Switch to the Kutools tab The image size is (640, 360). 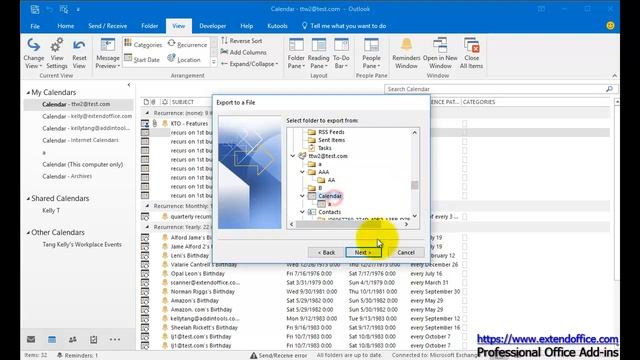[x=277, y=26]
